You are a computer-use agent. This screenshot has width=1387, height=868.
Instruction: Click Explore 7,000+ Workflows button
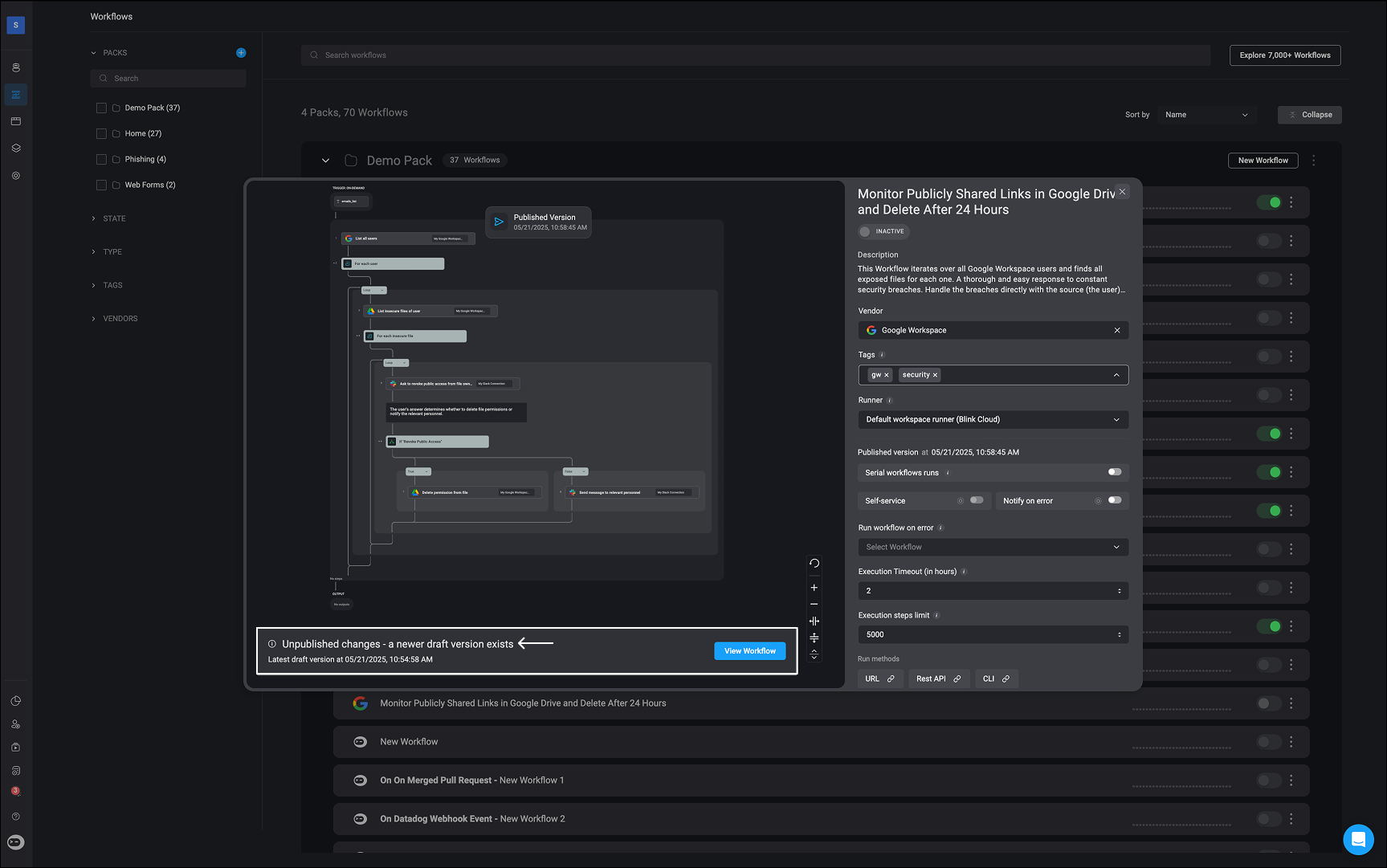[x=1284, y=55]
